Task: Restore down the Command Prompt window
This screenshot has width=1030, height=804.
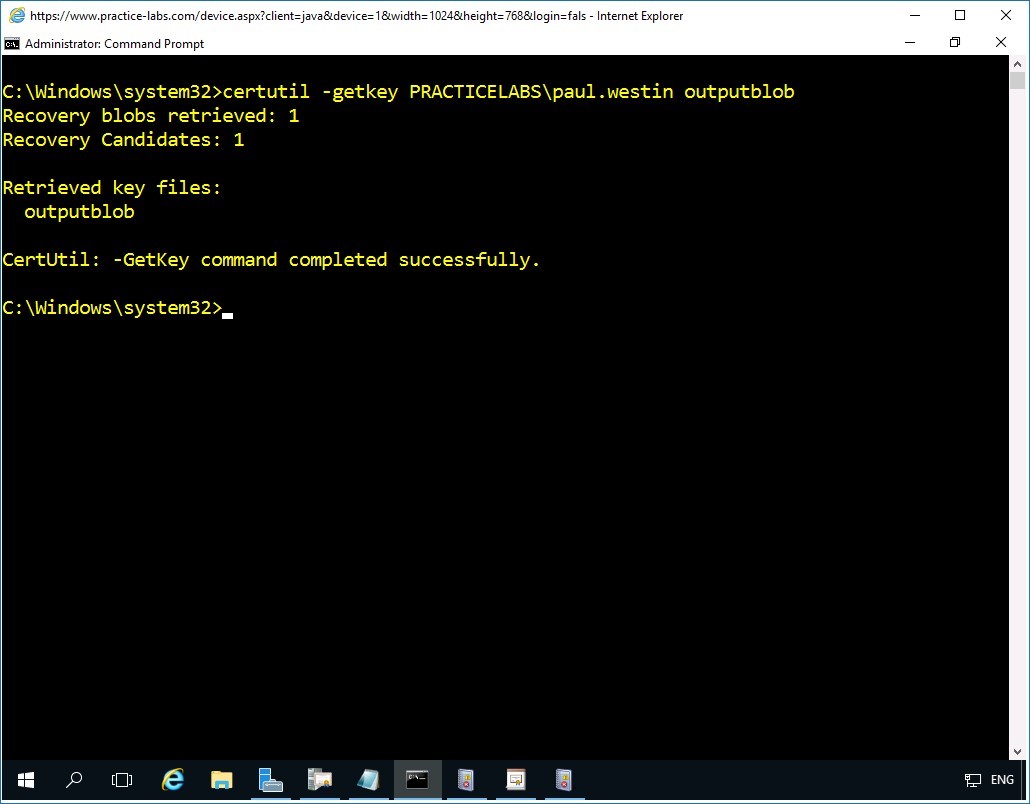Action: [955, 43]
